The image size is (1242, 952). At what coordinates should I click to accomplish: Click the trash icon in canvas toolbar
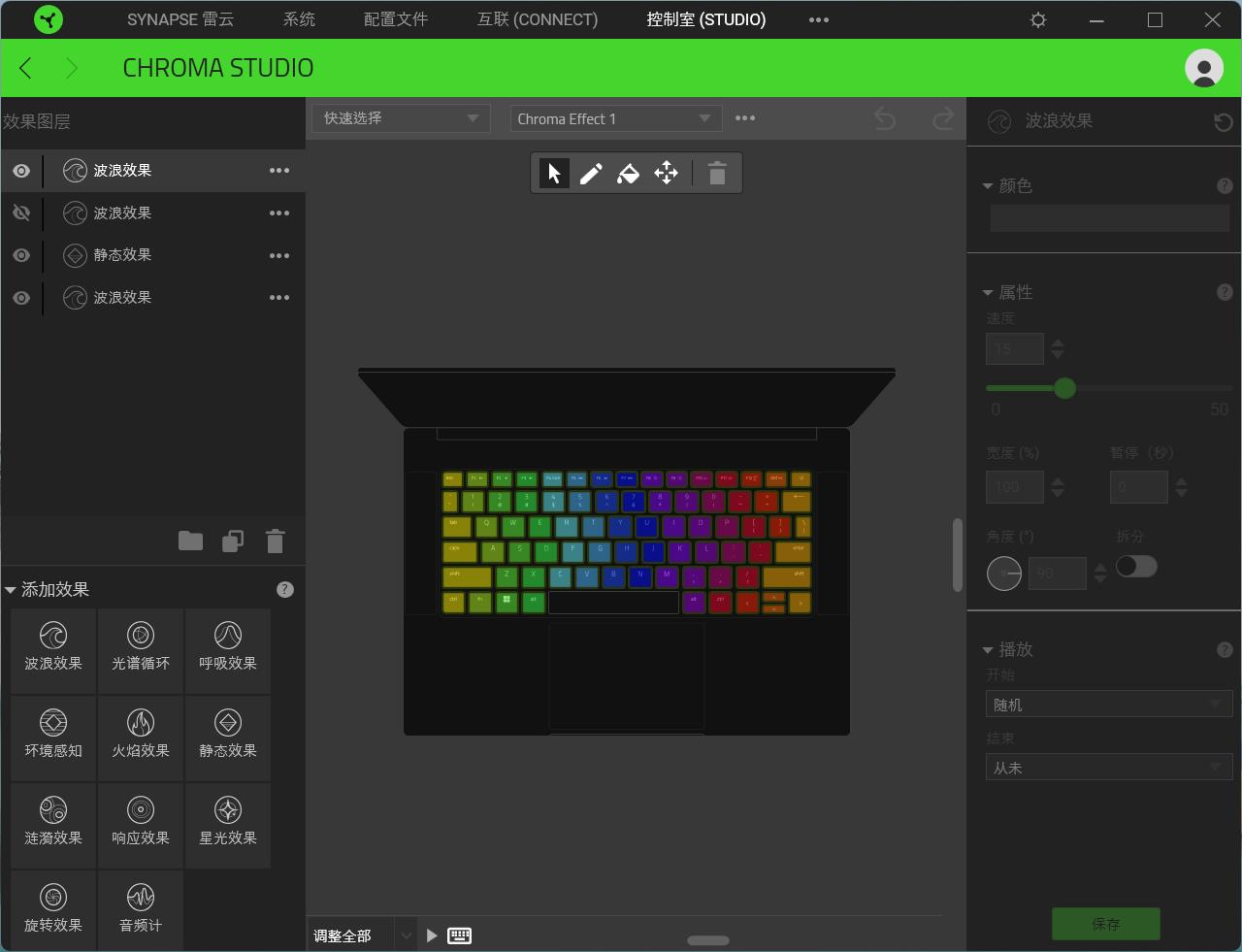click(717, 174)
